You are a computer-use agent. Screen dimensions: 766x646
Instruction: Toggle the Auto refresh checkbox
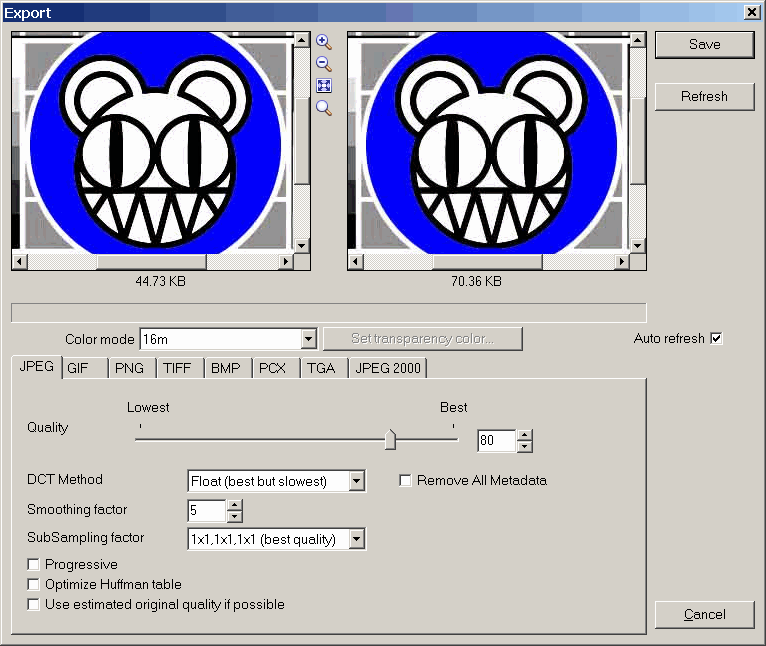pyautogui.click(x=716, y=338)
